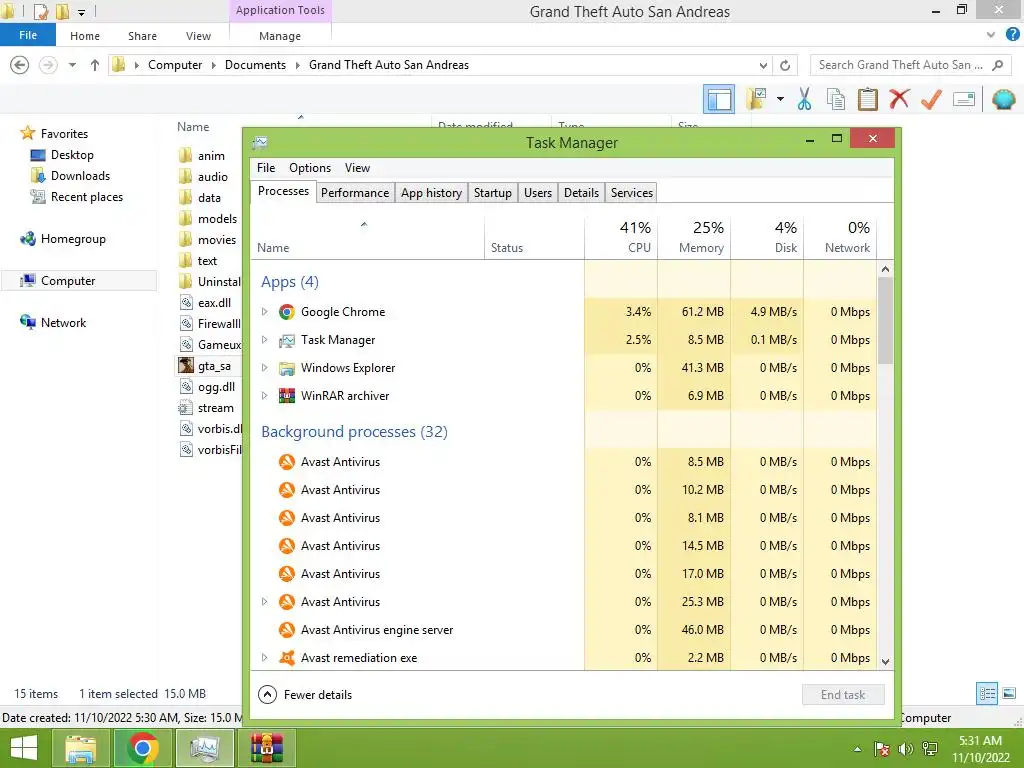Open the Home ribbon tab in Explorer

click(85, 36)
